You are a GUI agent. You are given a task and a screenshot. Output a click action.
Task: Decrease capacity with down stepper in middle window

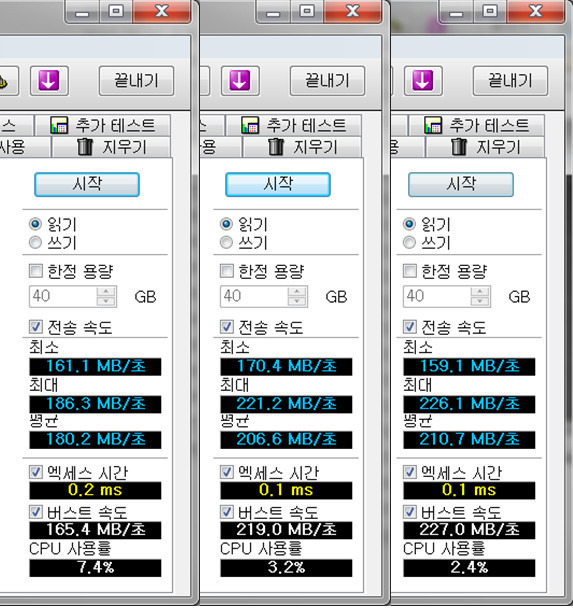[297, 301]
